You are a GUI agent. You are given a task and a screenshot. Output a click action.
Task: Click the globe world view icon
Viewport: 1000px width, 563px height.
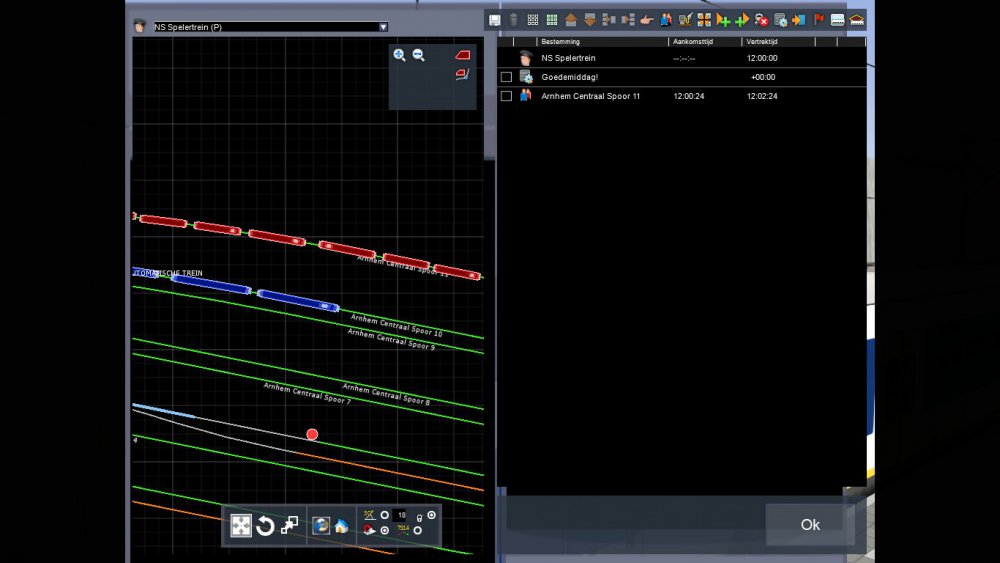(321, 526)
